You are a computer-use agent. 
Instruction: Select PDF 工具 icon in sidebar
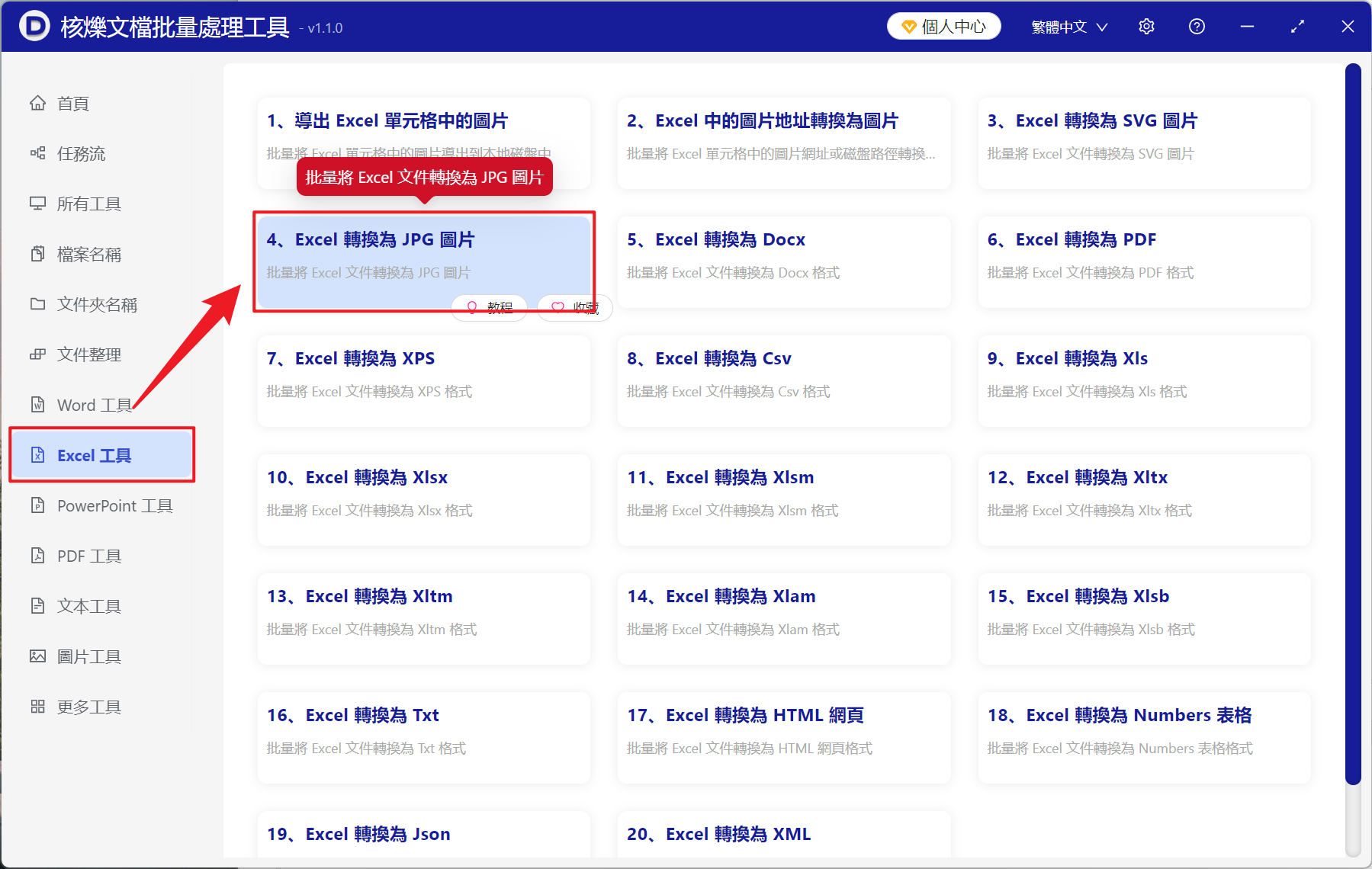(x=37, y=556)
